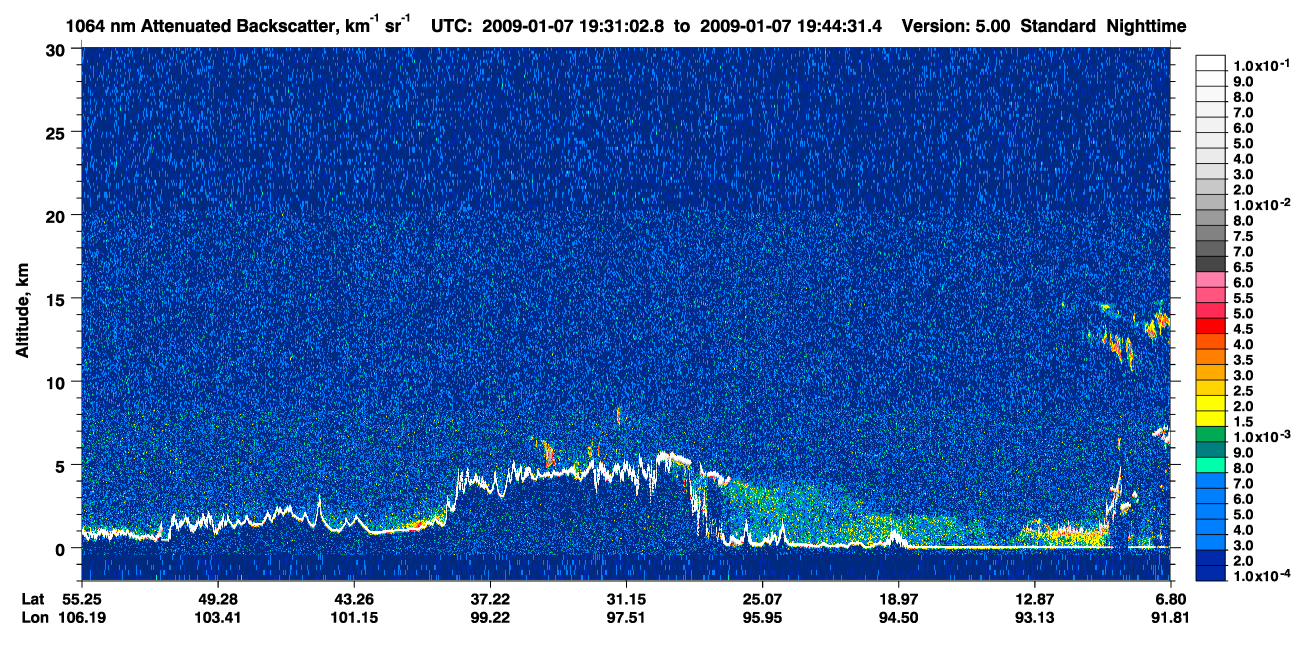Click latitude value "18.97"
This screenshot has width=1300, height=667.
(x=898, y=598)
